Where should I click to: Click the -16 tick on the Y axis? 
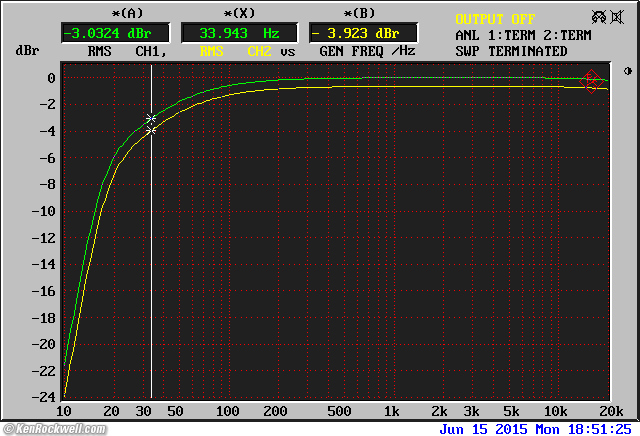coord(43,291)
